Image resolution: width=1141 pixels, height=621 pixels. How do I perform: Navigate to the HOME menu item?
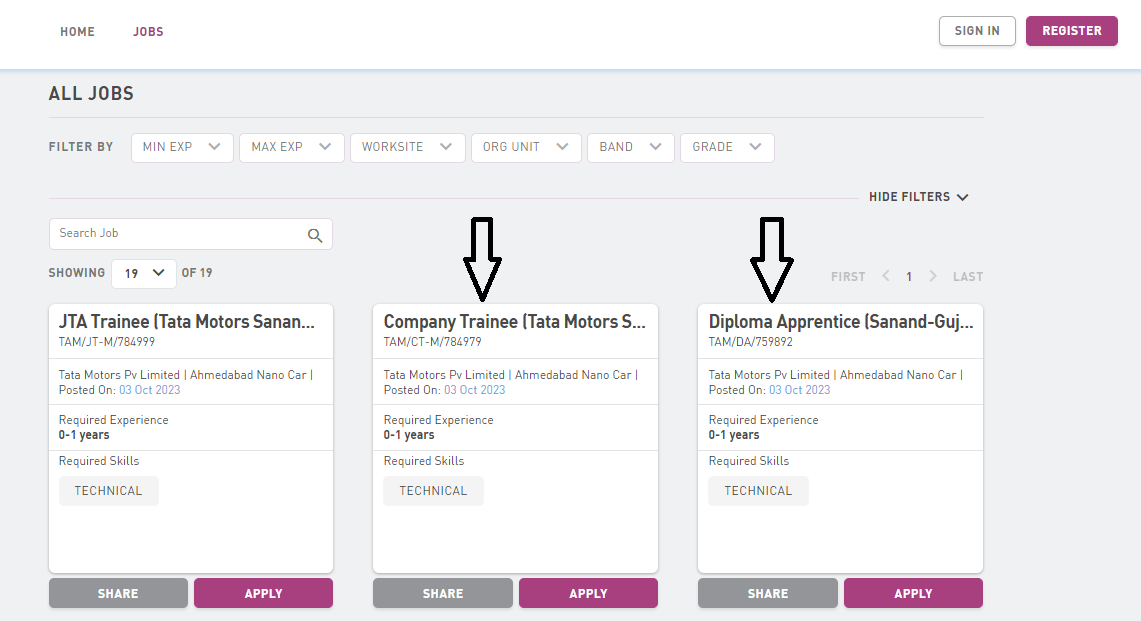coord(77,32)
